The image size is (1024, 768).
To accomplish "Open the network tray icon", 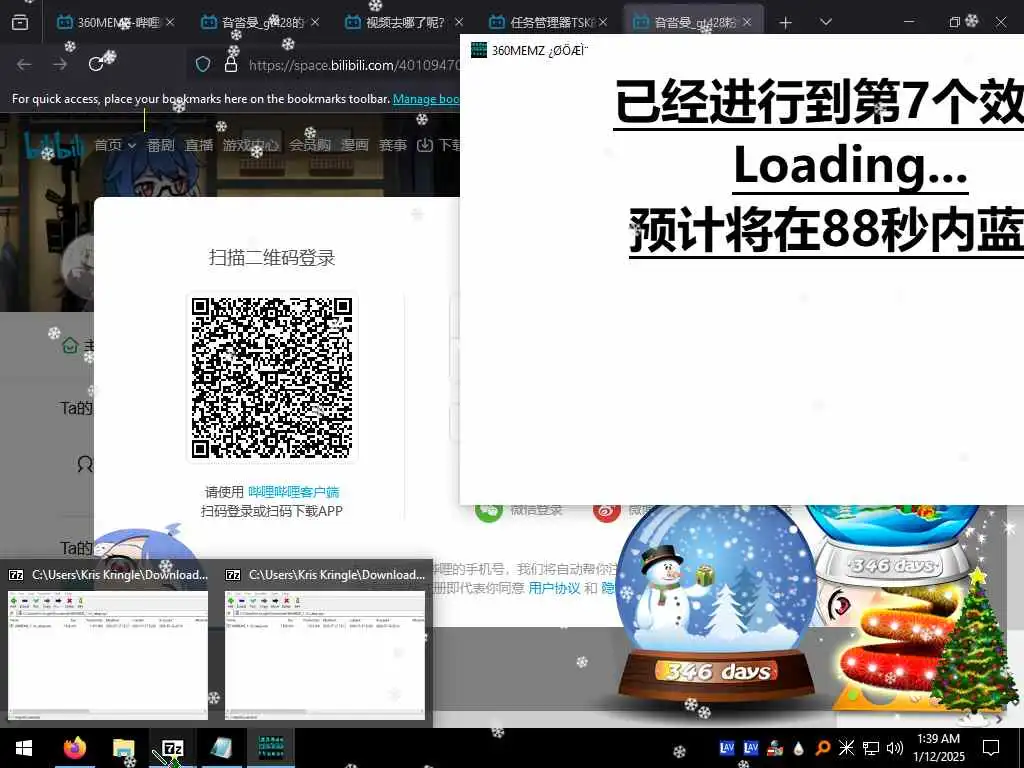I will 871,748.
